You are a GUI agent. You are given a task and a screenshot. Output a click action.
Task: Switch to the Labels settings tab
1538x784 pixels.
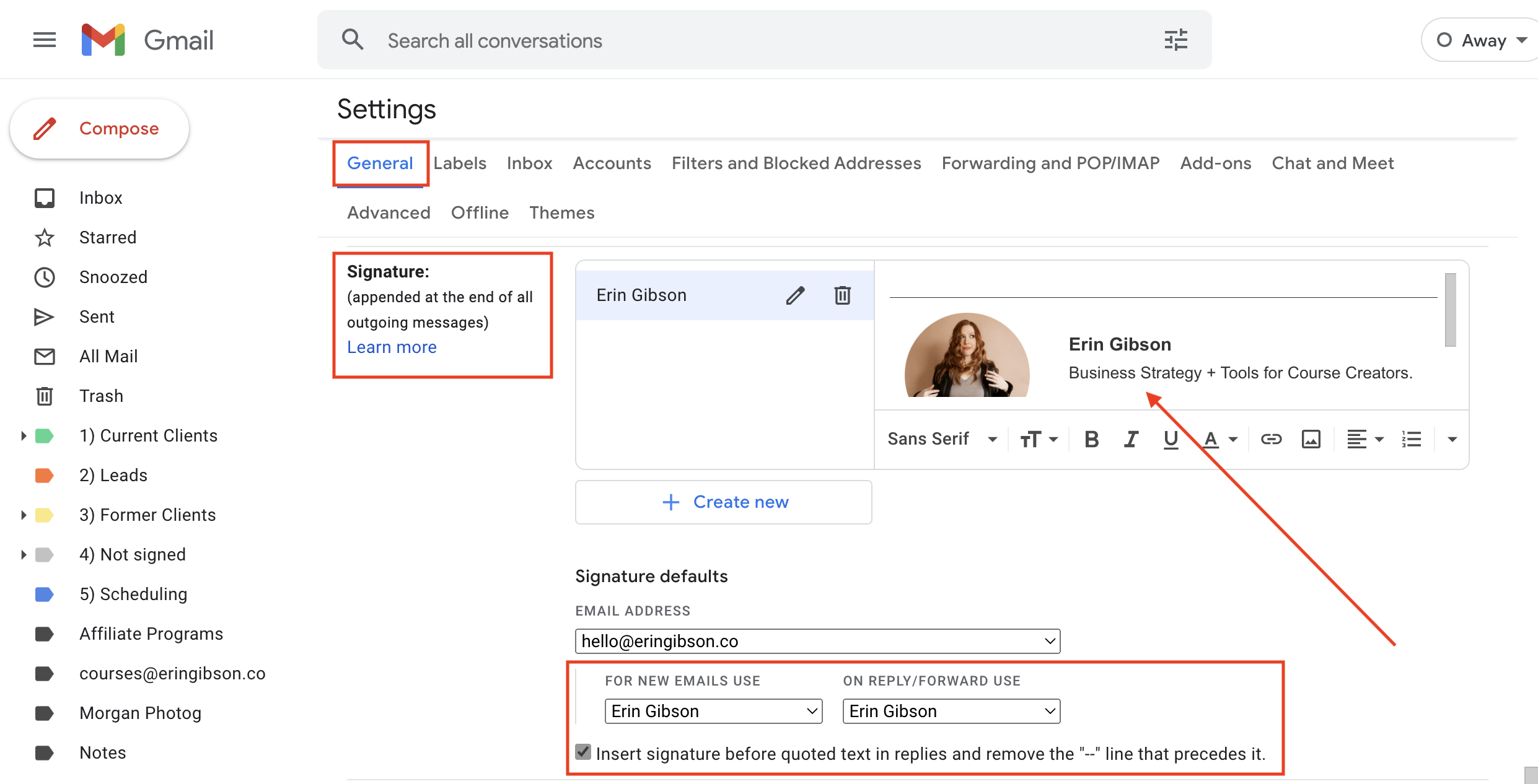[x=460, y=163]
